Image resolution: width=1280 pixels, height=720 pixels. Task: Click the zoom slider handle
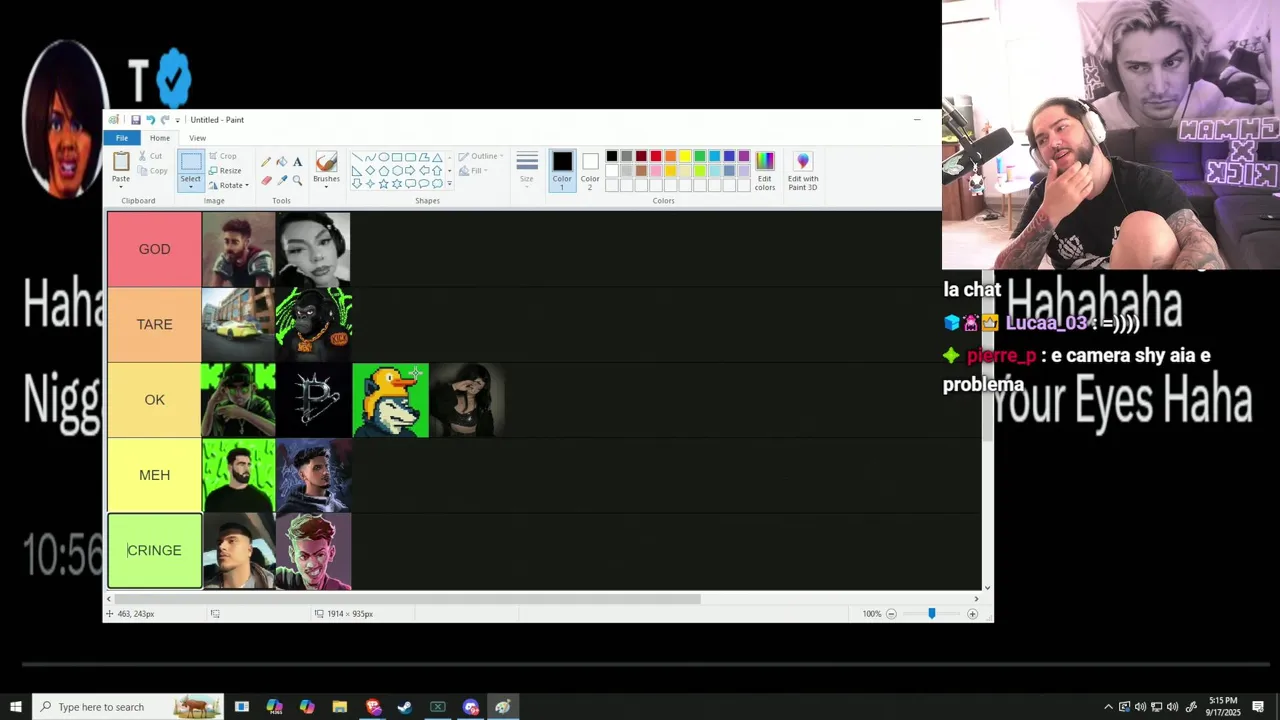click(931, 614)
